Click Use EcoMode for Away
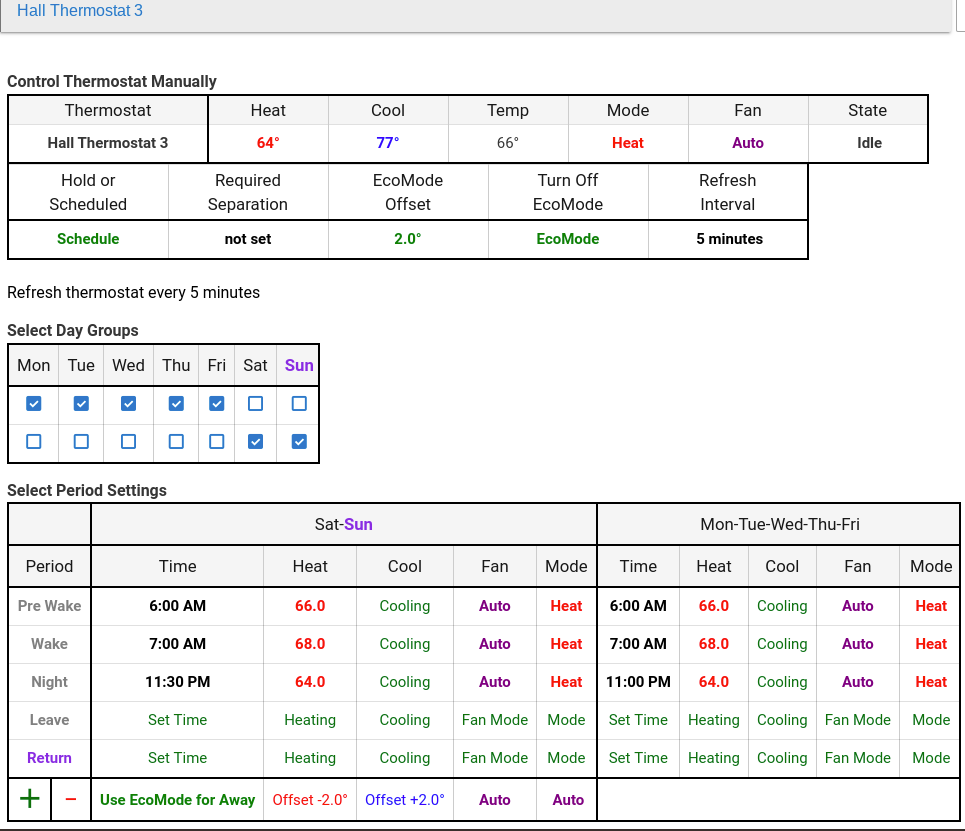965x831 pixels. tap(177, 799)
